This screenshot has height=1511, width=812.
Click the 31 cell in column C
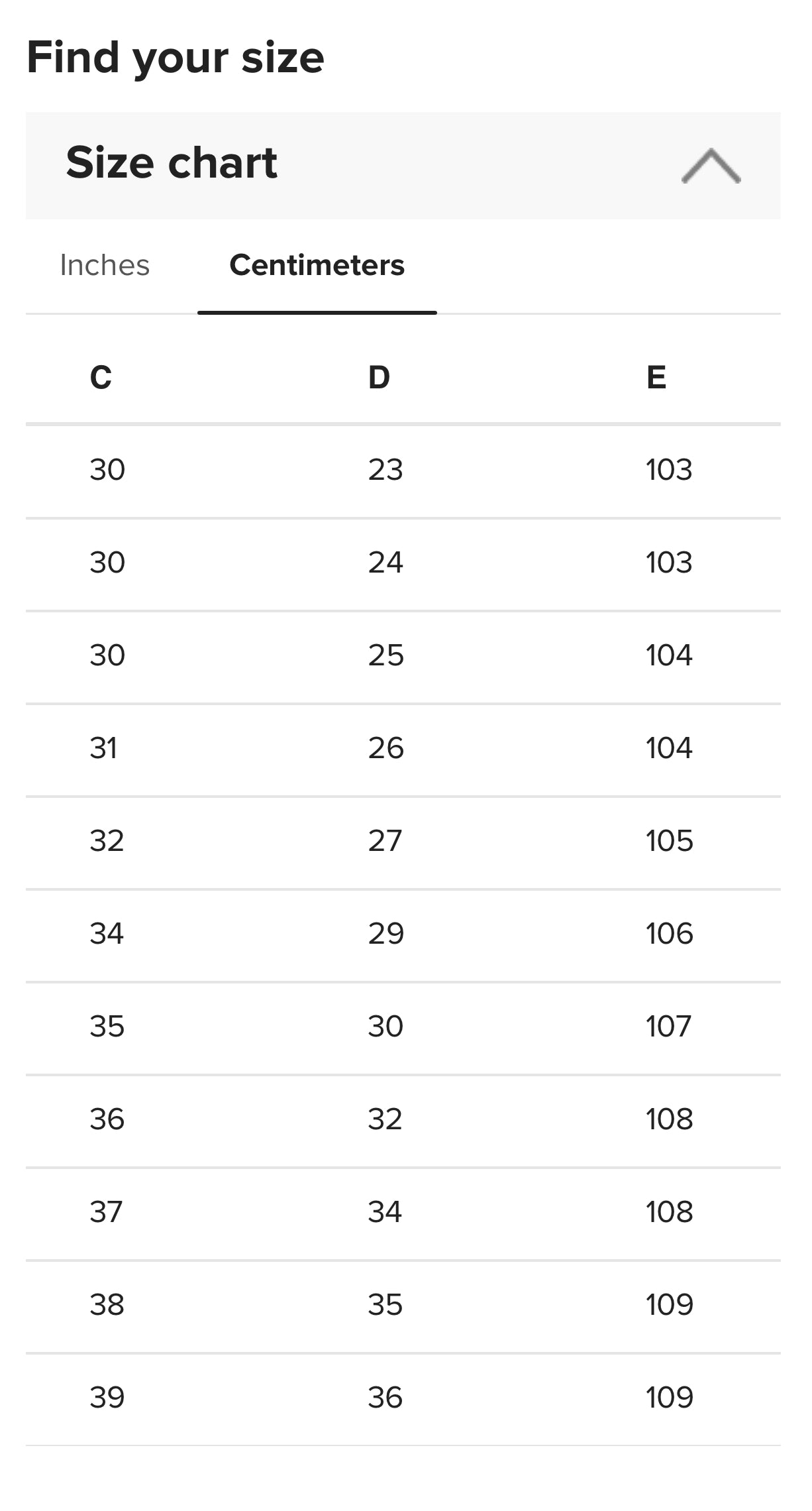(x=103, y=748)
